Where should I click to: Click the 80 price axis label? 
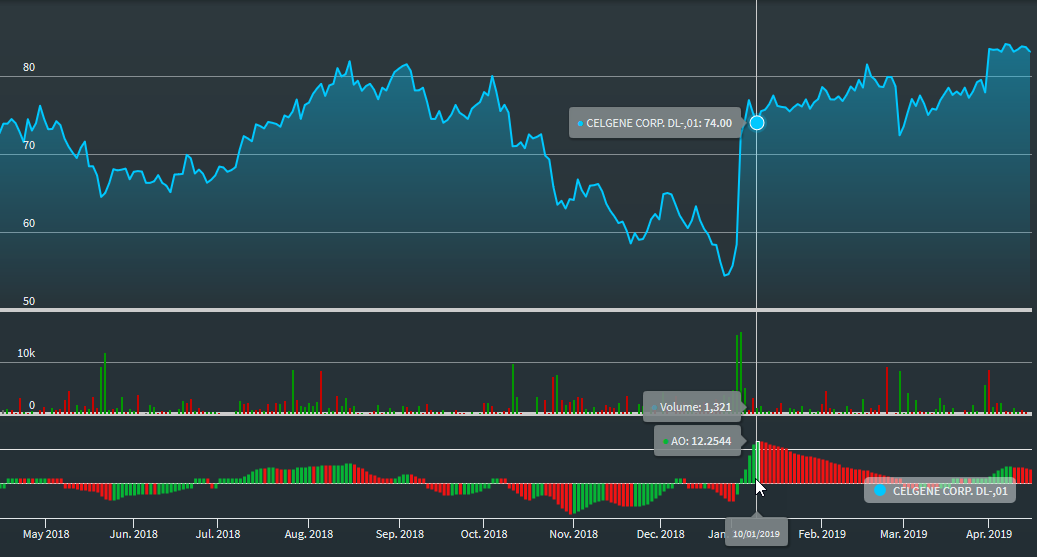(x=29, y=68)
